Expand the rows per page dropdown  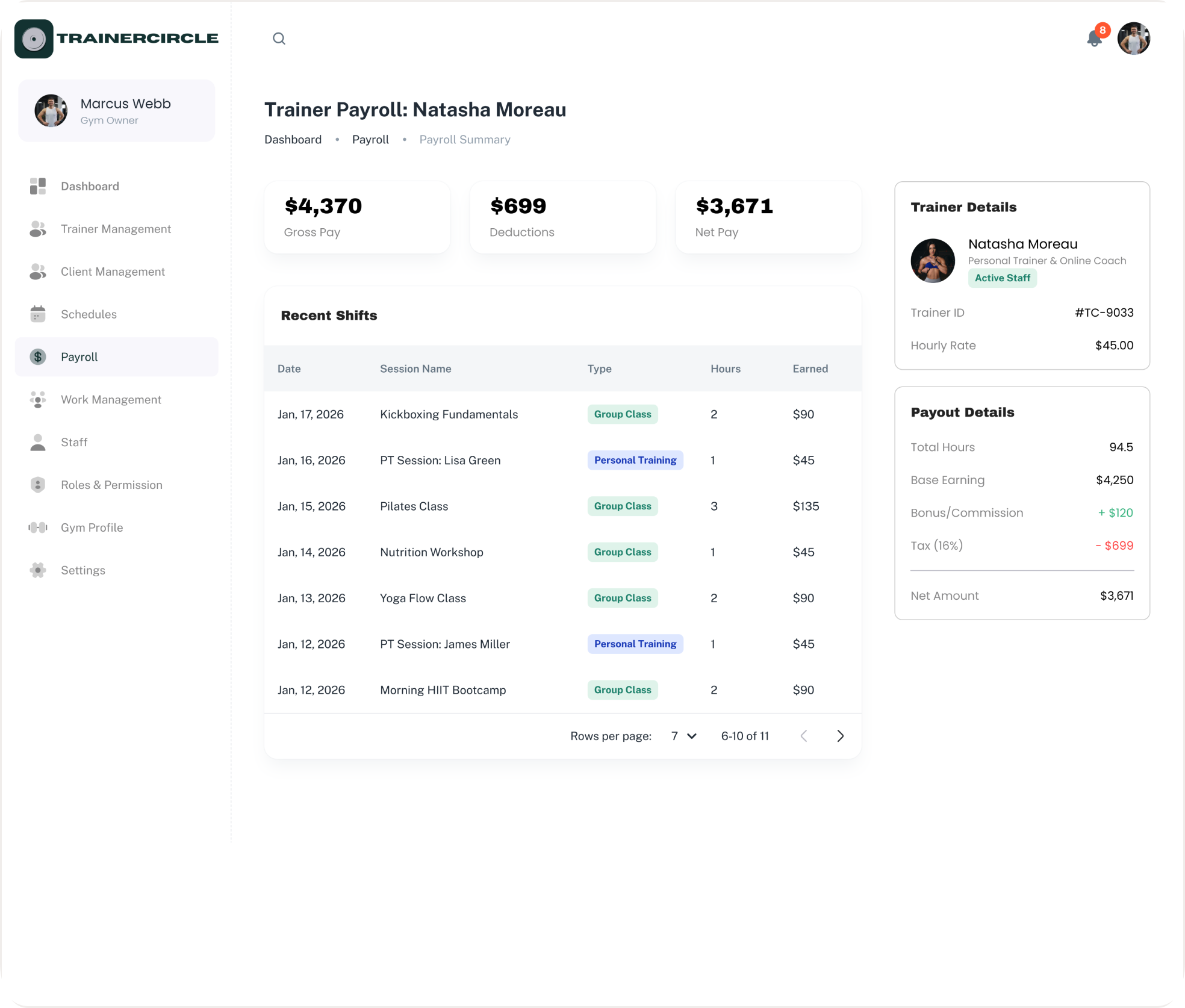pyautogui.click(x=684, y=736)
